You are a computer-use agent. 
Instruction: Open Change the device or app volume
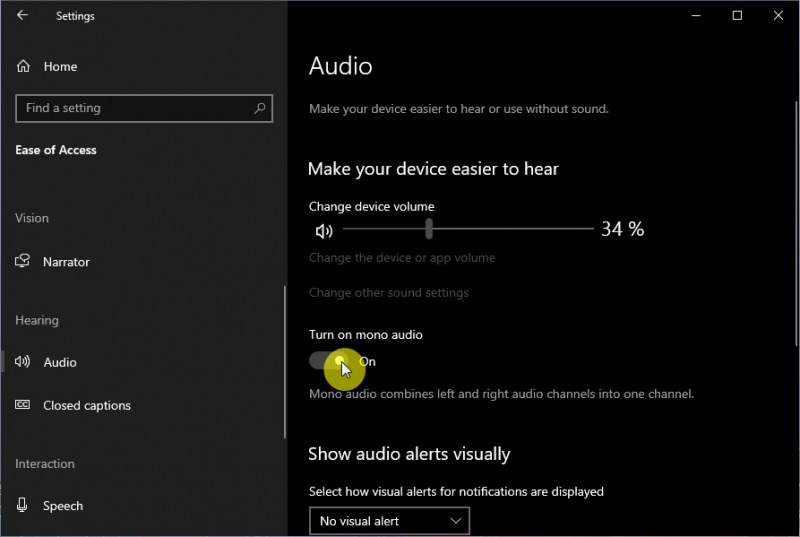click(x=402, y=258)
